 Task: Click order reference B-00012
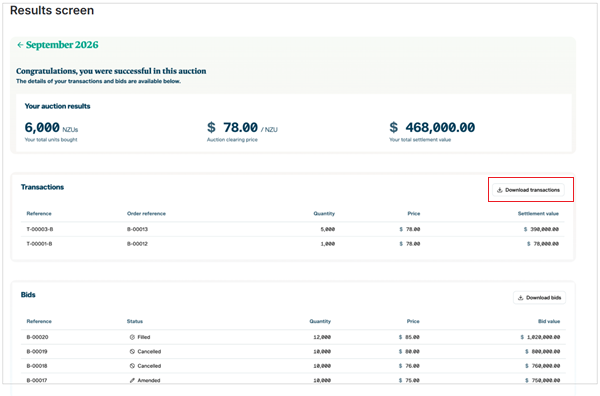137,244
